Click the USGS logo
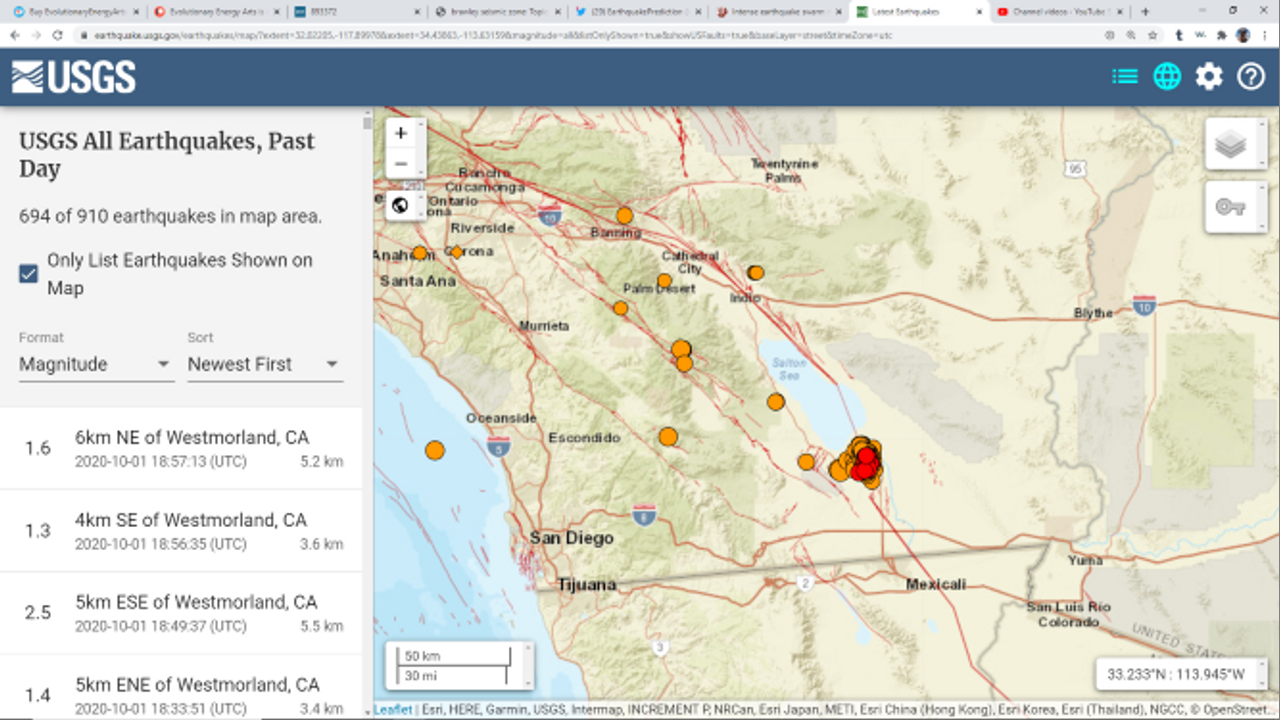Viewport: 1280px width, 720px height. 74,77
